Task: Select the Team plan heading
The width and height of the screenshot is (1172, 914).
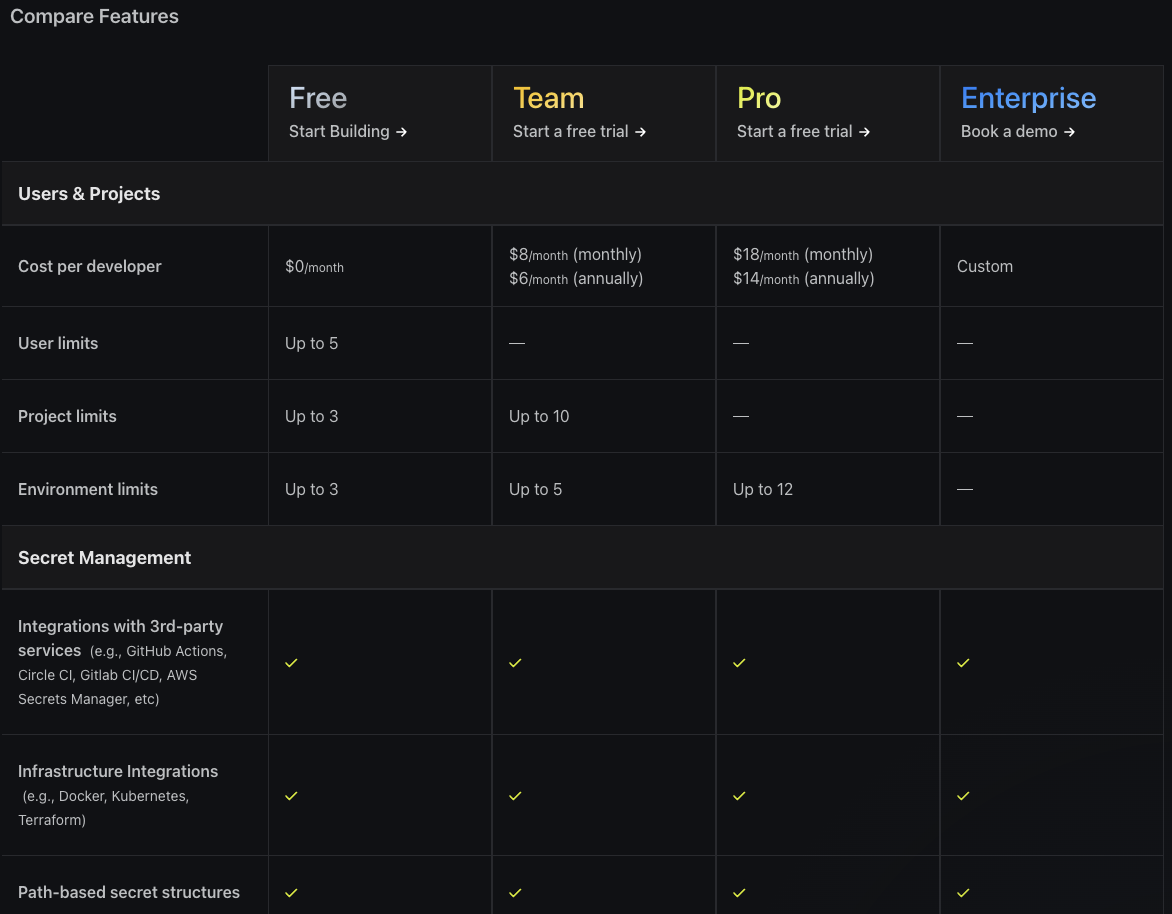Action: click(x=549, y=98)
